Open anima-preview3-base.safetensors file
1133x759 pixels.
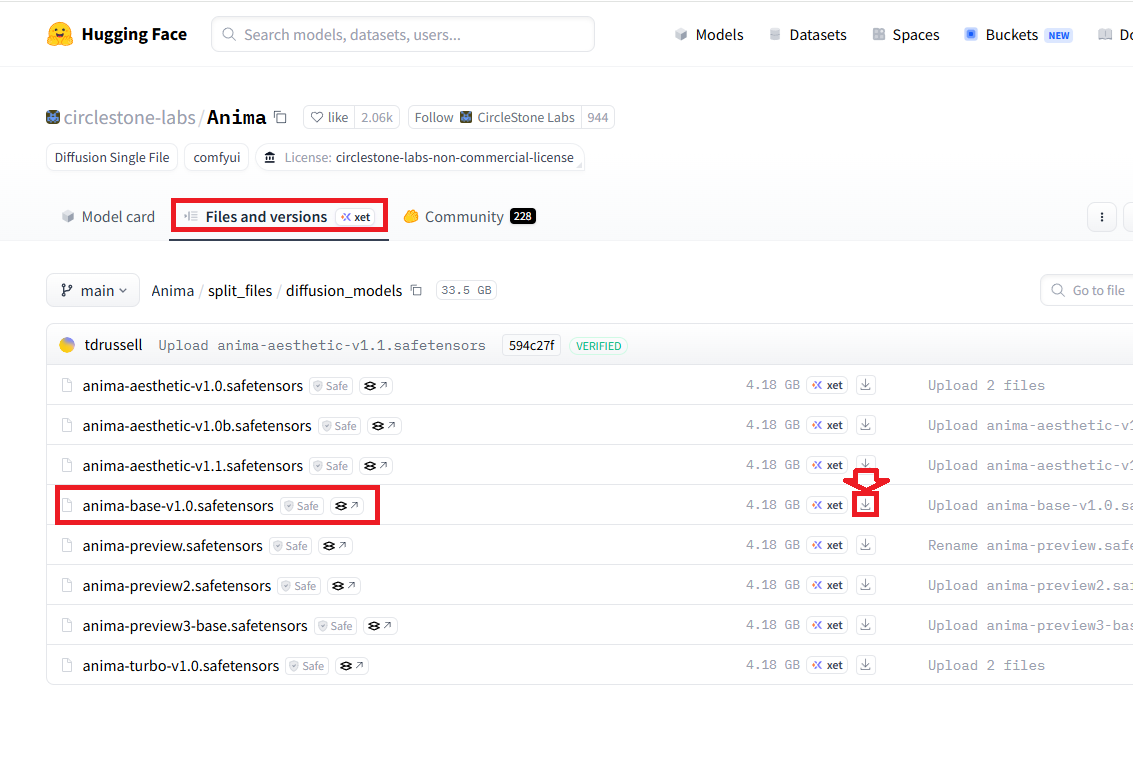[x=194, y=625]
